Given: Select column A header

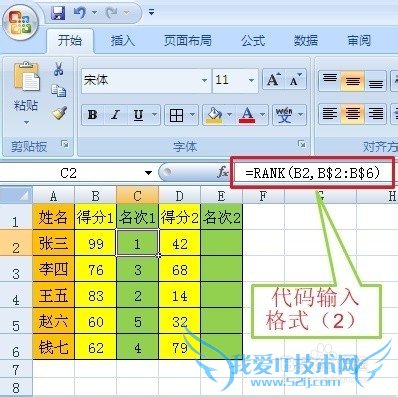Looking at the screenshot, I should pyautogui.click(x=53, y=195).
